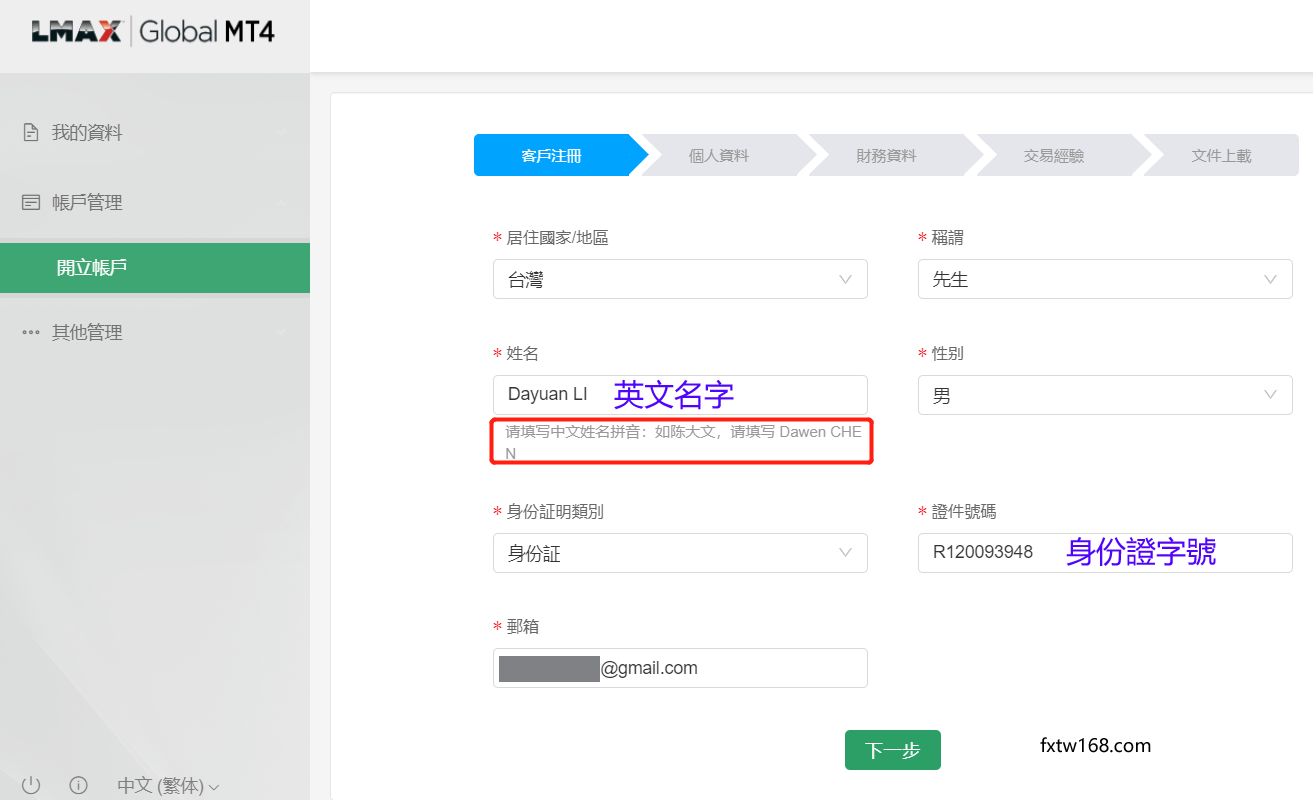Open the 性別 dropdown showing 男
Screen dimensions: 1313x800
pyautogui.click(x=1104, y=395)
